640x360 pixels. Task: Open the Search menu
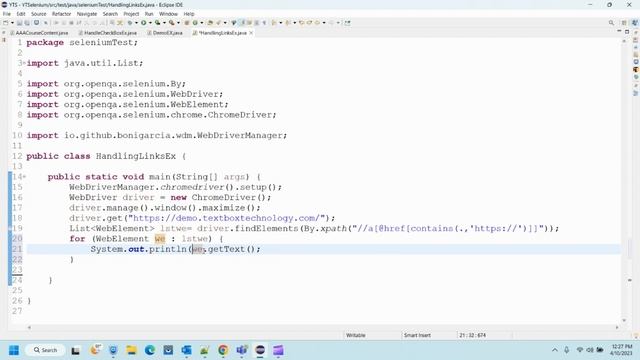(110, 14)
